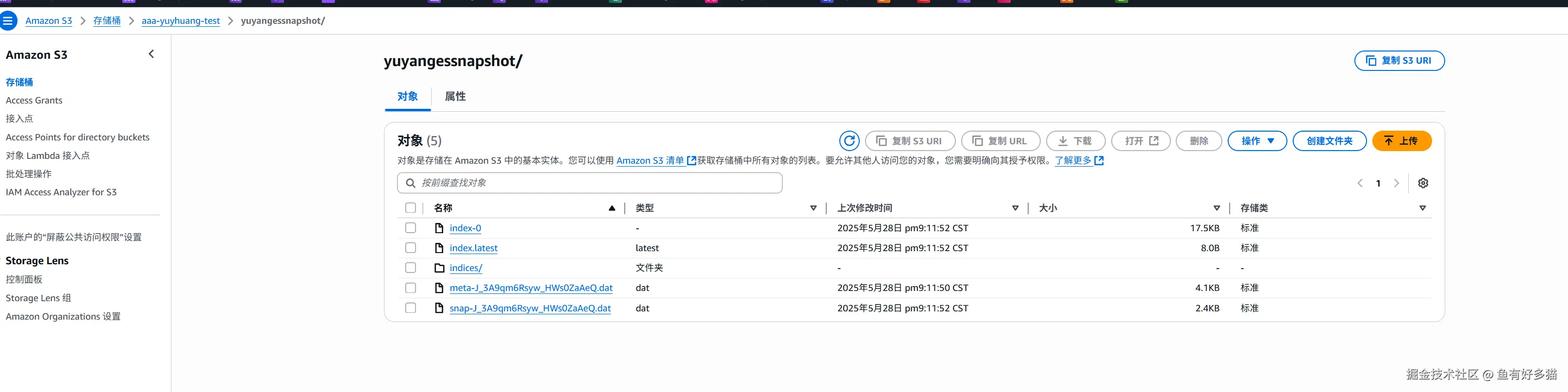This screenshot has height=392, width=1568.
Task: Select all objects checkbox in header
Action: coord(410,208)
